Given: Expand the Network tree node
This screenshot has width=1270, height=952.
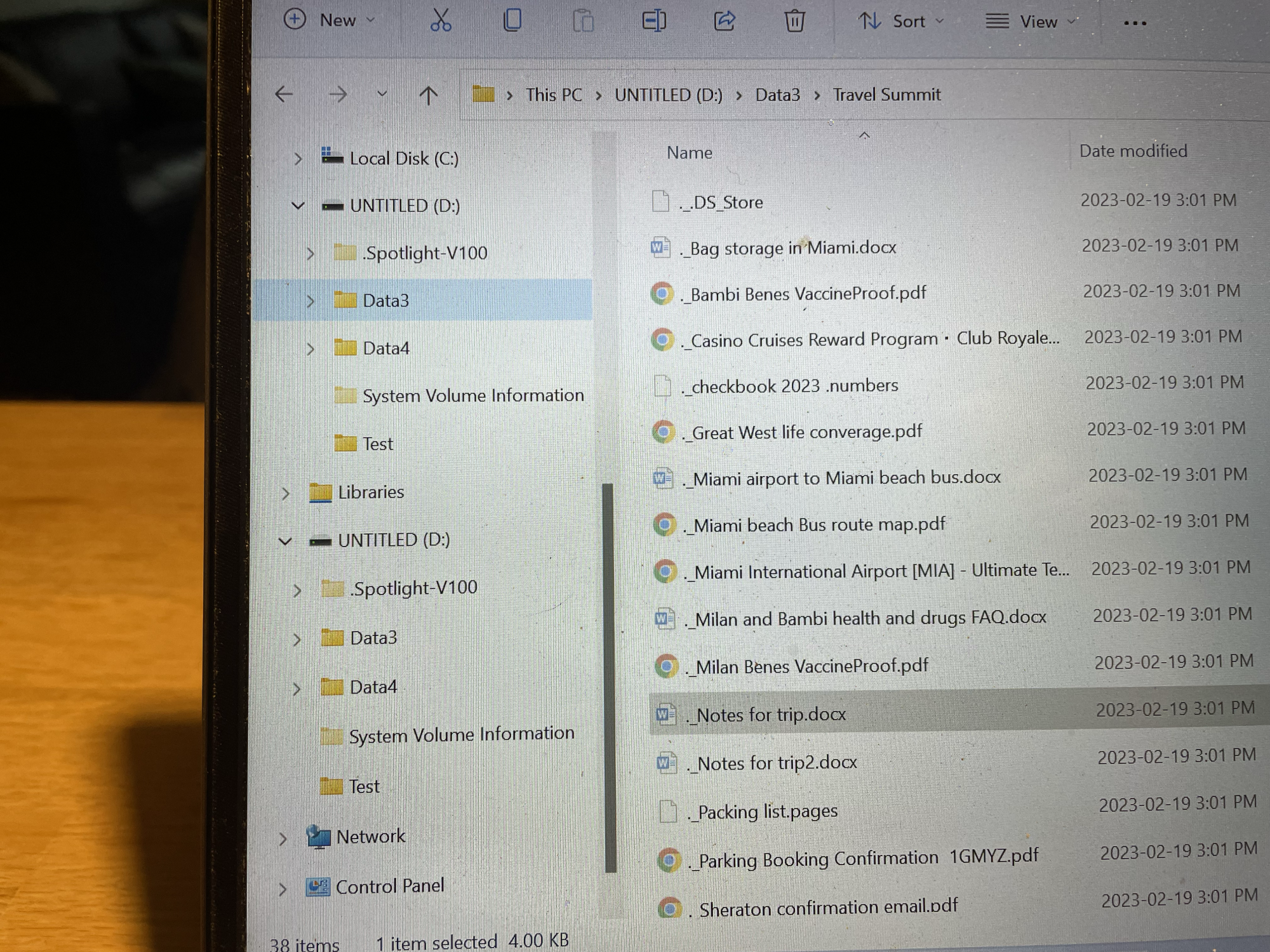Looking at the screenshot, I should 283,838.
